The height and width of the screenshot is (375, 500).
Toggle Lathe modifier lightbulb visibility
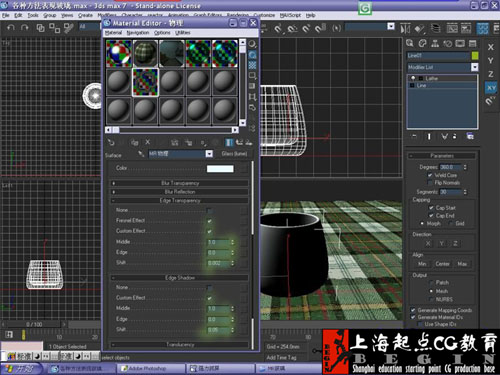coord(413,78)
